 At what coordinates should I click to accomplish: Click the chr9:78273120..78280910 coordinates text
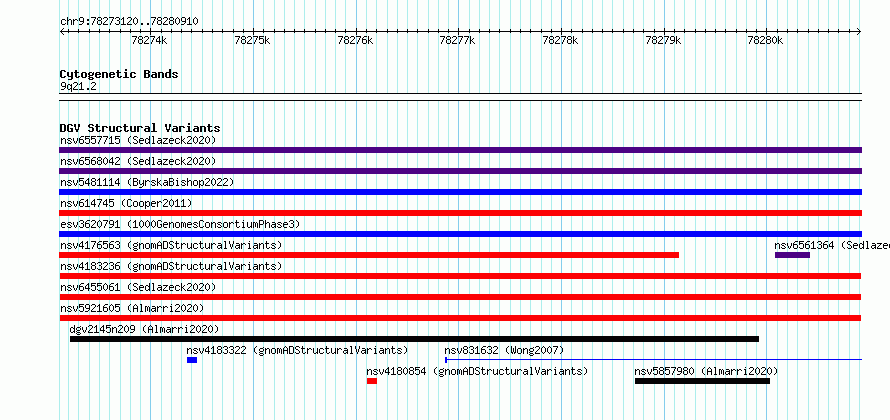pos(129,22)
